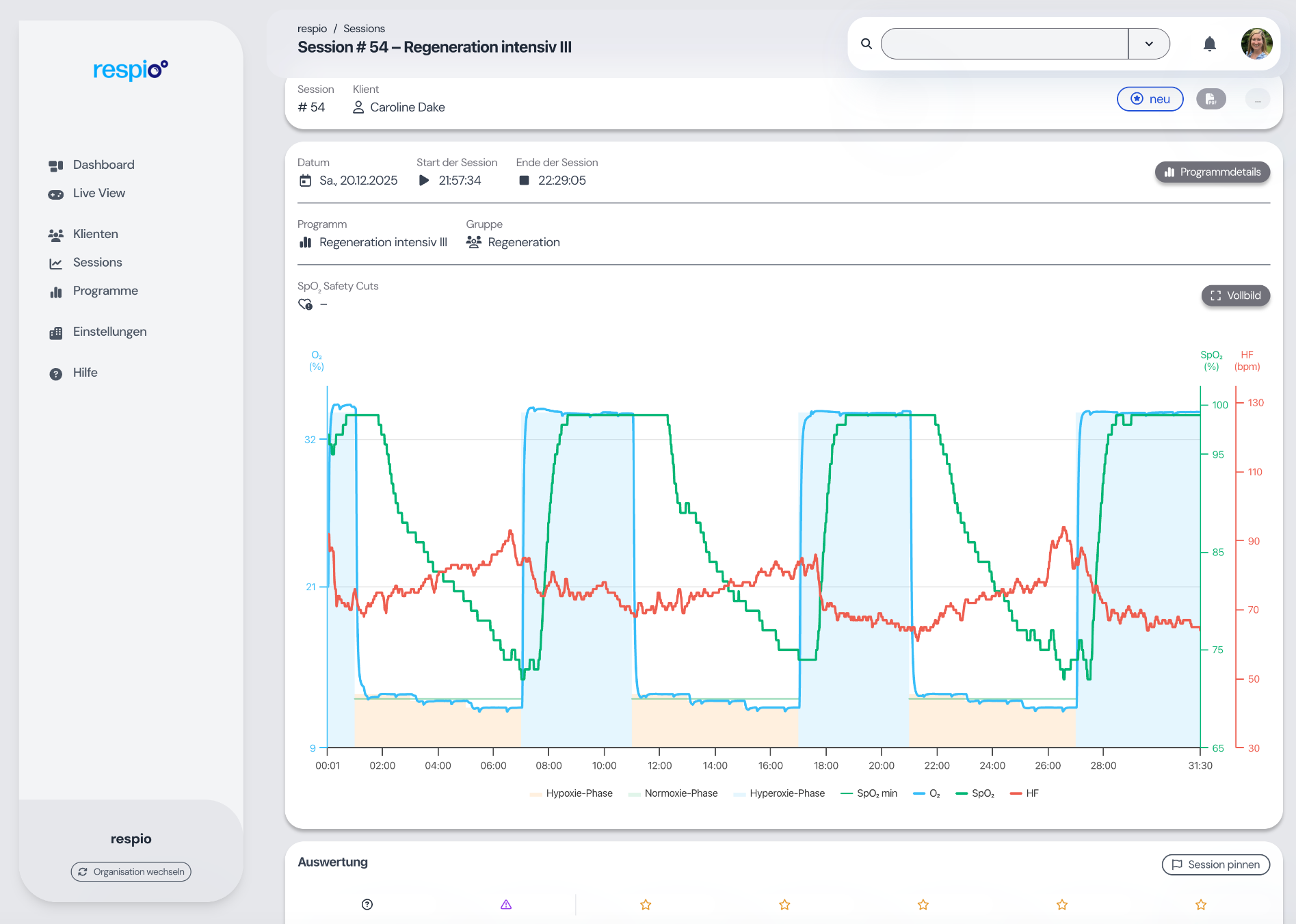This screenshot has width=1296, height=924.
Task: Click the search magnifier icon
Action: 867,44
